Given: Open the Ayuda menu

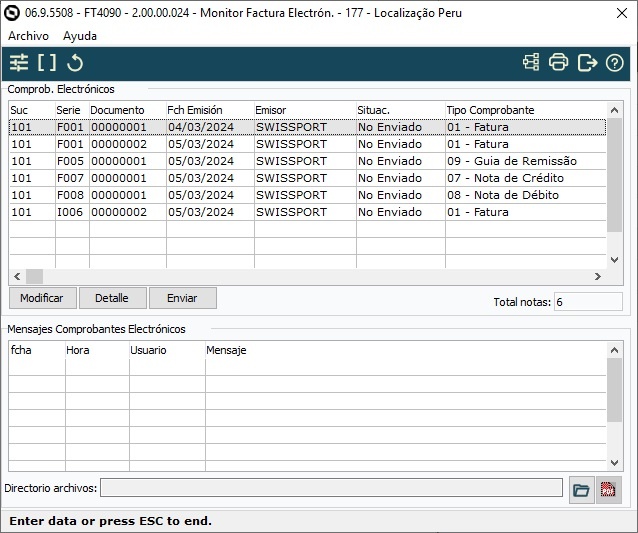Looking at the screenshot, I should pos(80,36).
